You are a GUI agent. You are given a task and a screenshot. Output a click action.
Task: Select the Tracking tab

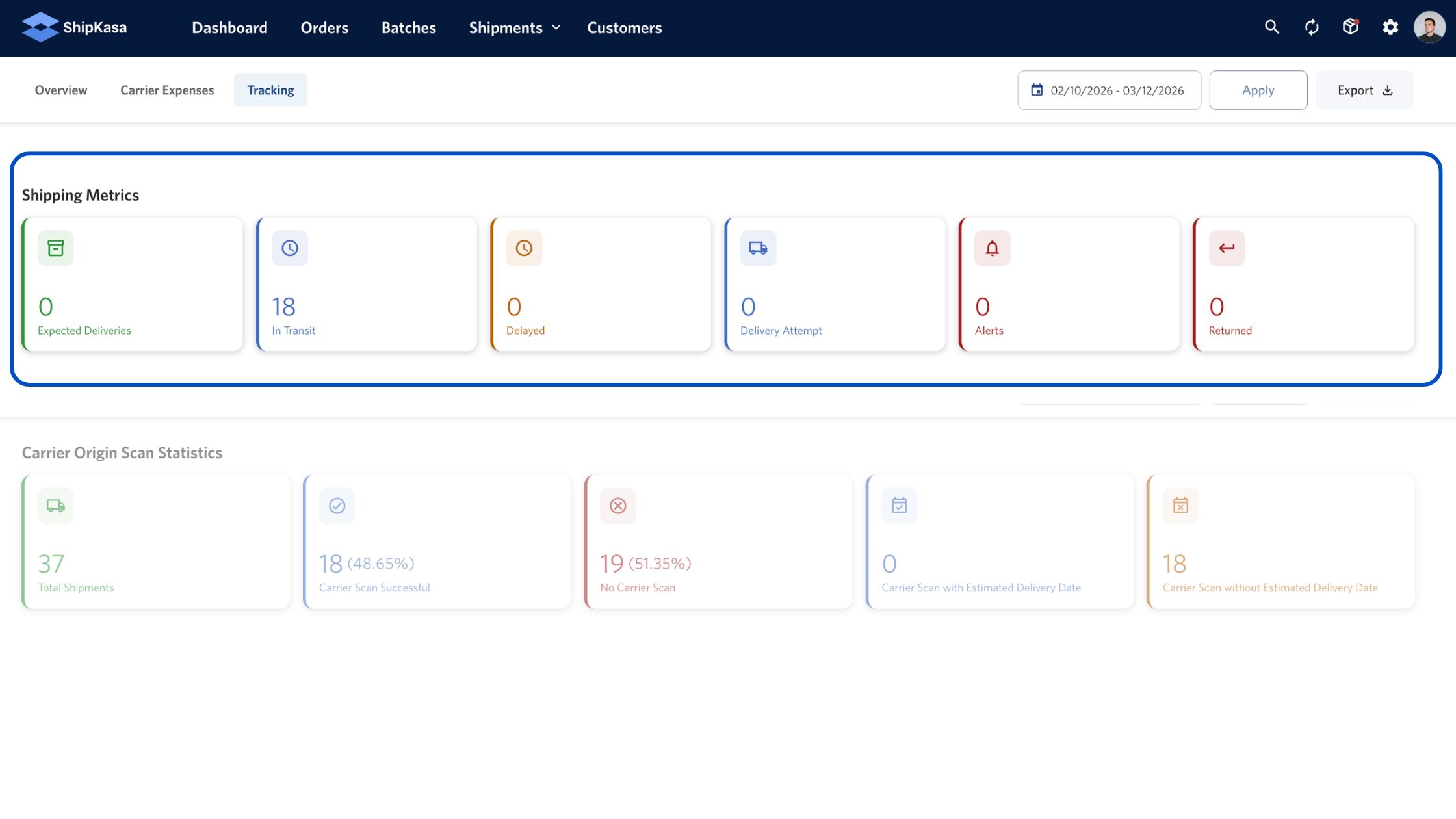(270, 90)
